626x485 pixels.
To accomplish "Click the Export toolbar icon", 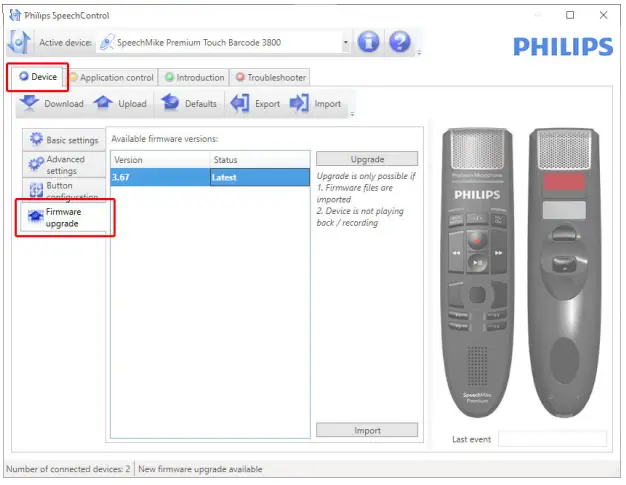I will [240, 103].
